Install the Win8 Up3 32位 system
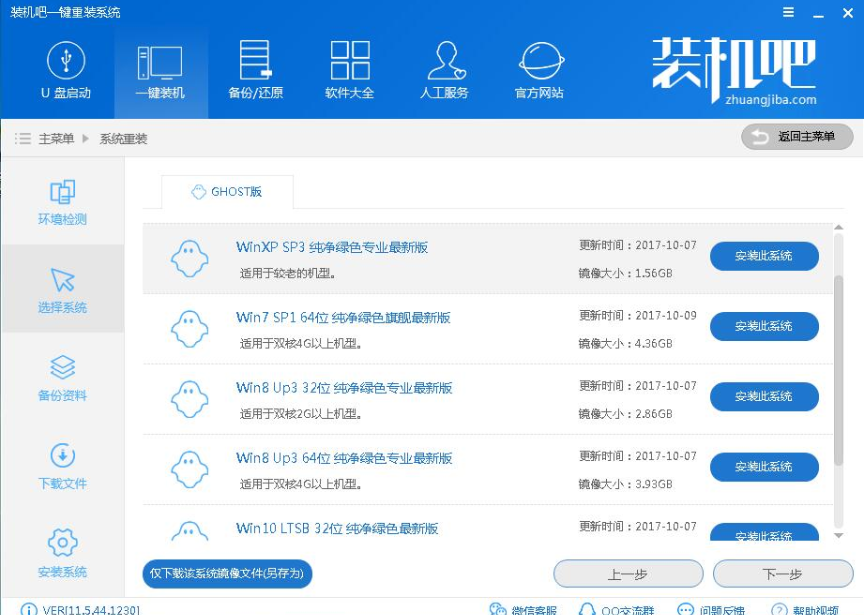The width and height of the screenshot is (866, 615). tap(764, 396)
